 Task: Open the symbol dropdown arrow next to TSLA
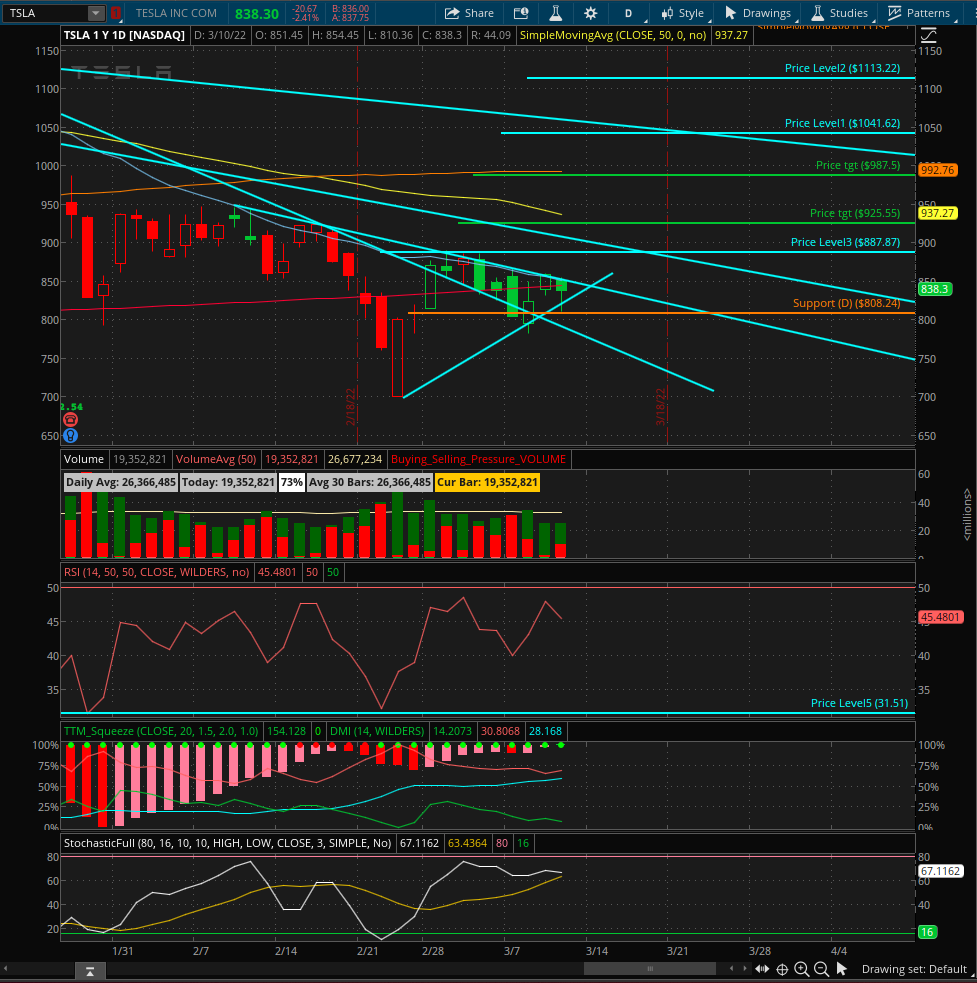click(x=95, y=13)
